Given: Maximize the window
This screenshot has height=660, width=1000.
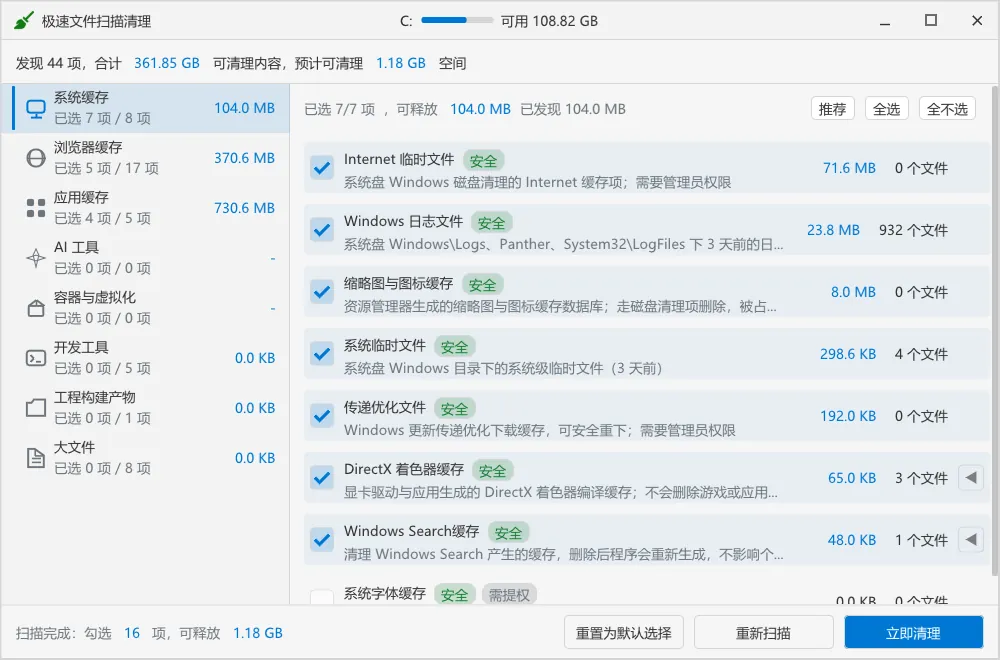Looking at the screenshot, I should [930, 20].
